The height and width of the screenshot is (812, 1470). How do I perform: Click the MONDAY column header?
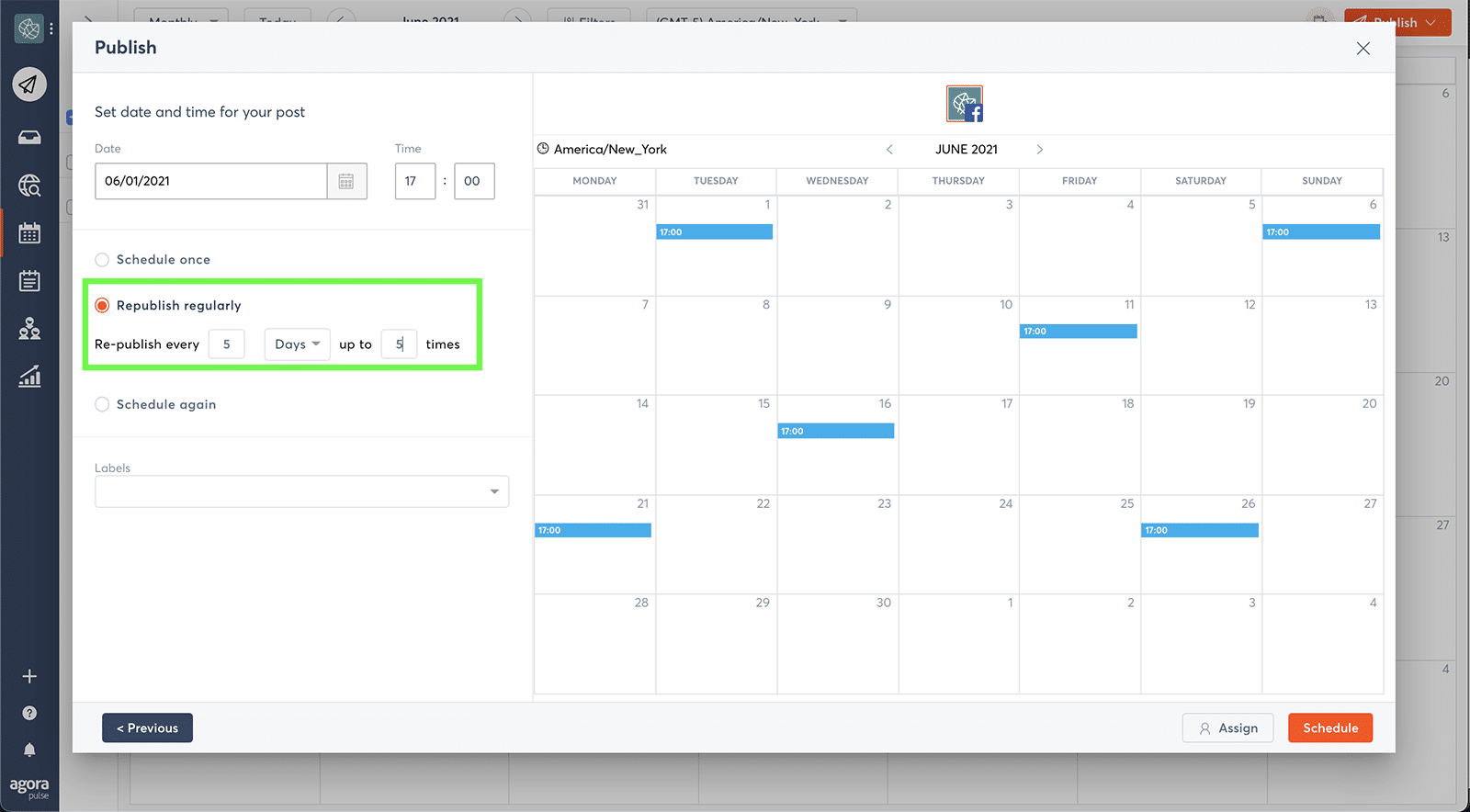(594, 181)
